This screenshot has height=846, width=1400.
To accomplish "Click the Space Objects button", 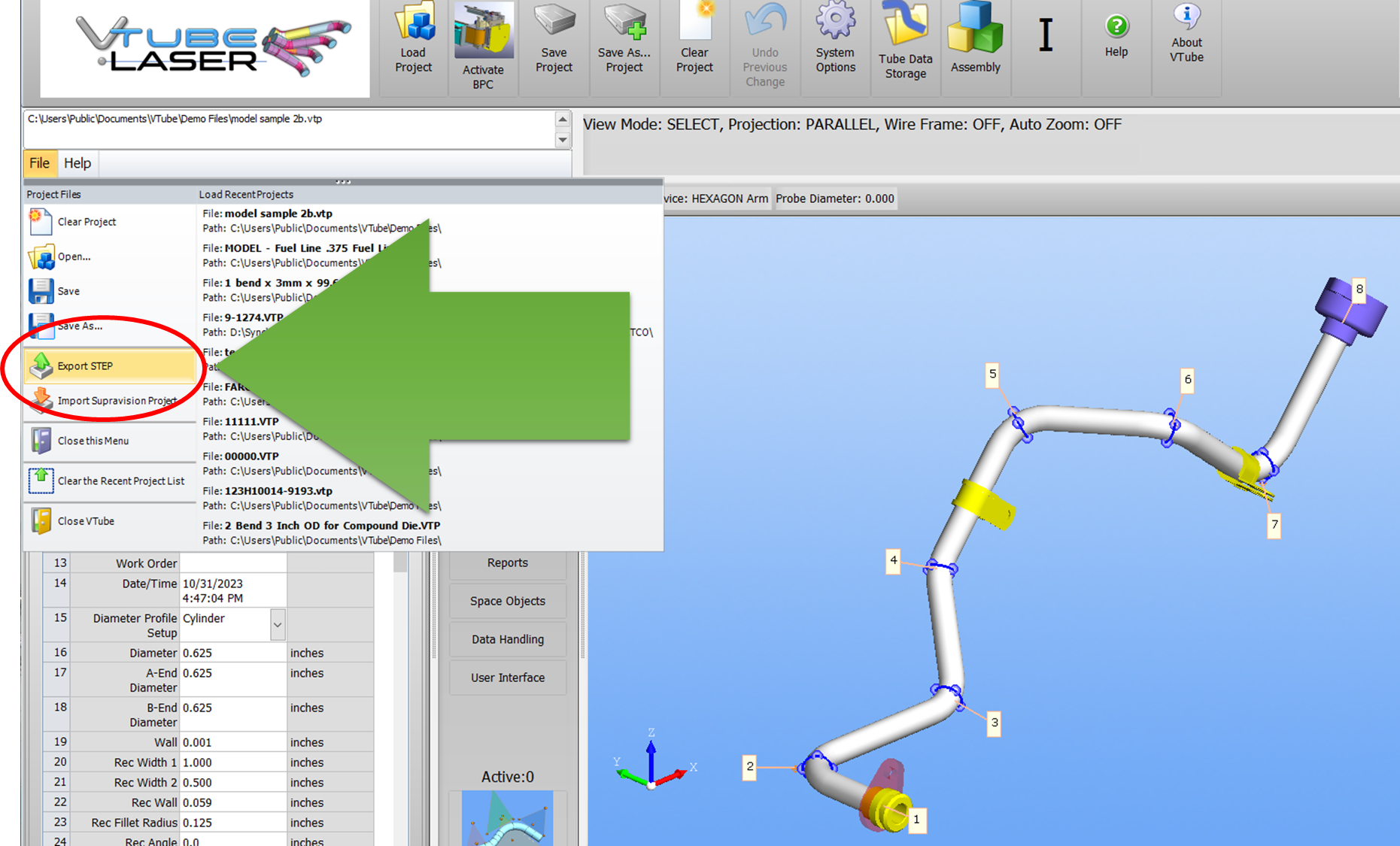I will 508,601.
